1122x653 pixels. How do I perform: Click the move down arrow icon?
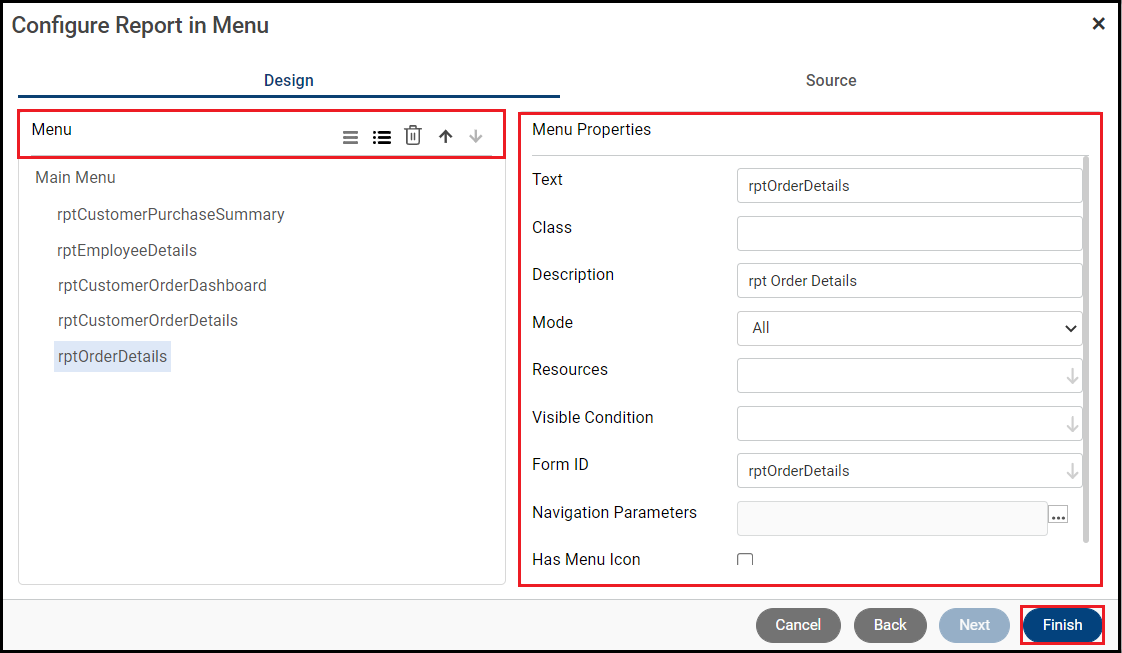(475, 136)
